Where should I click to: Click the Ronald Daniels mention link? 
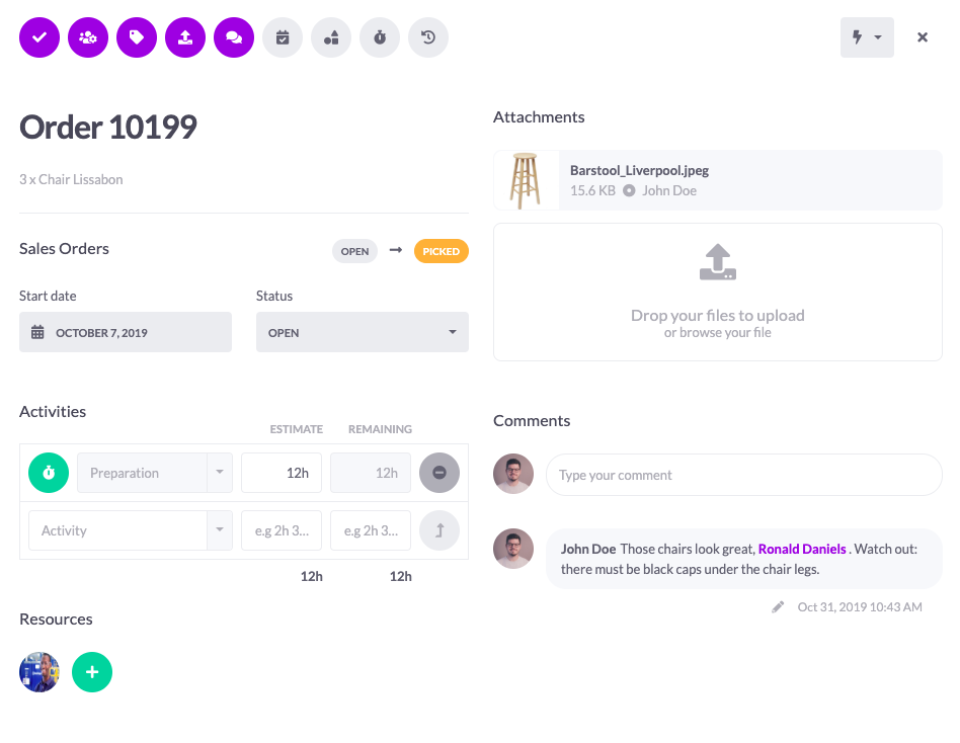(x=802, y=549)
